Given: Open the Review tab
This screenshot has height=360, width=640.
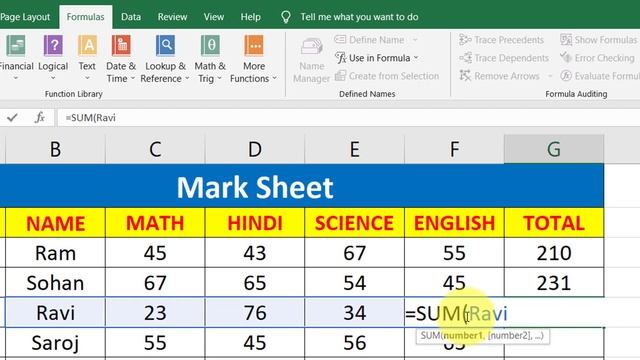Looking at the screenshot, I should [x=172, y=17].
